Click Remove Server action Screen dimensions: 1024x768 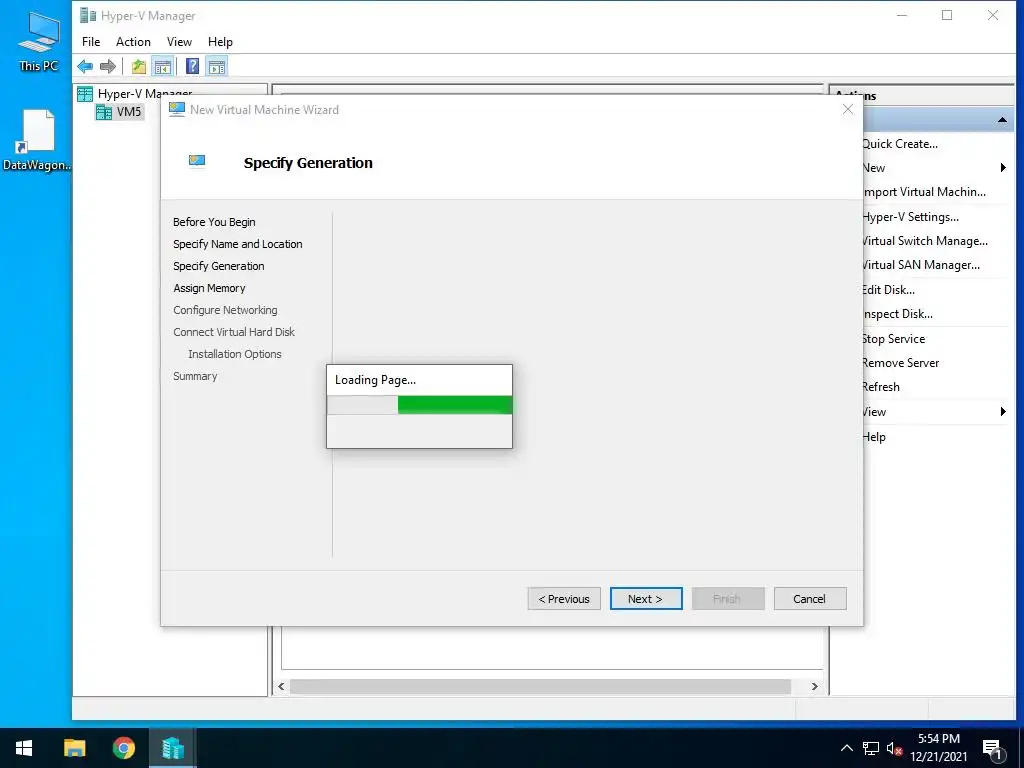[x=900, y=363]
